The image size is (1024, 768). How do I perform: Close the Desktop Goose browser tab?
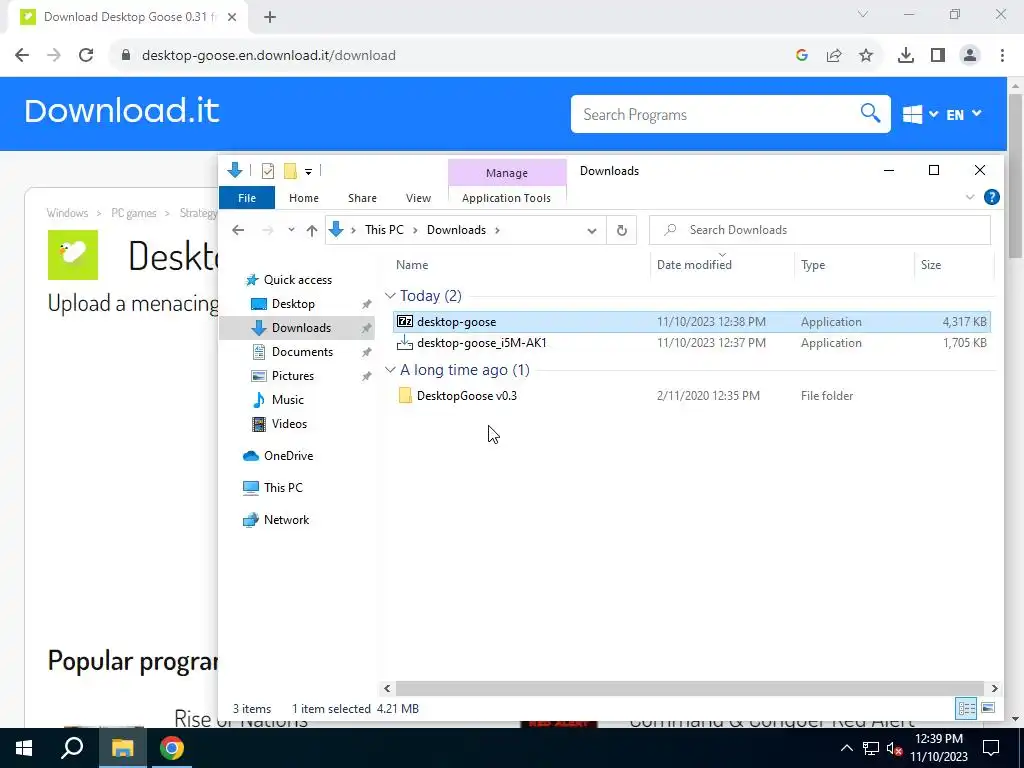(232, 17)
